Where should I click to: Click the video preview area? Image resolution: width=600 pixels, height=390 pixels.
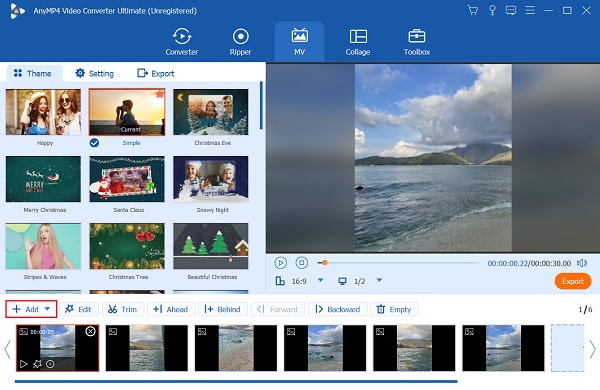(x=433, y=158)
